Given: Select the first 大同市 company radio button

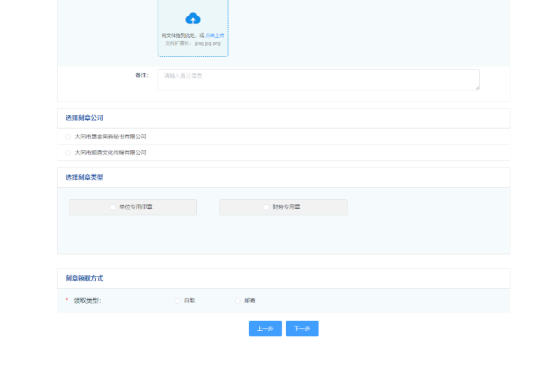Looking at the screenshot, I should [x=68, y=137].
